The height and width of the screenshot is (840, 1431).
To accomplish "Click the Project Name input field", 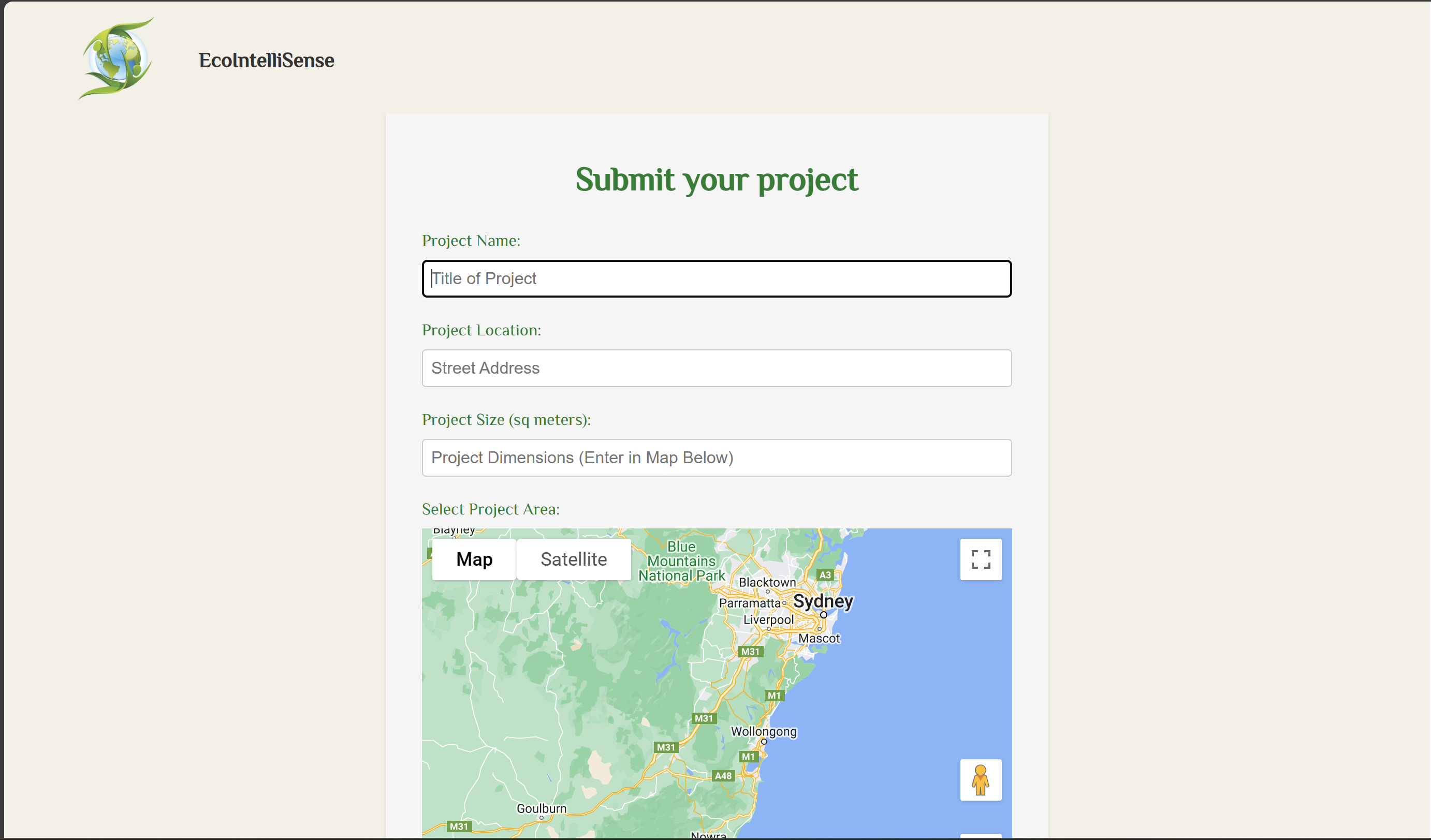I will point(716,278).
